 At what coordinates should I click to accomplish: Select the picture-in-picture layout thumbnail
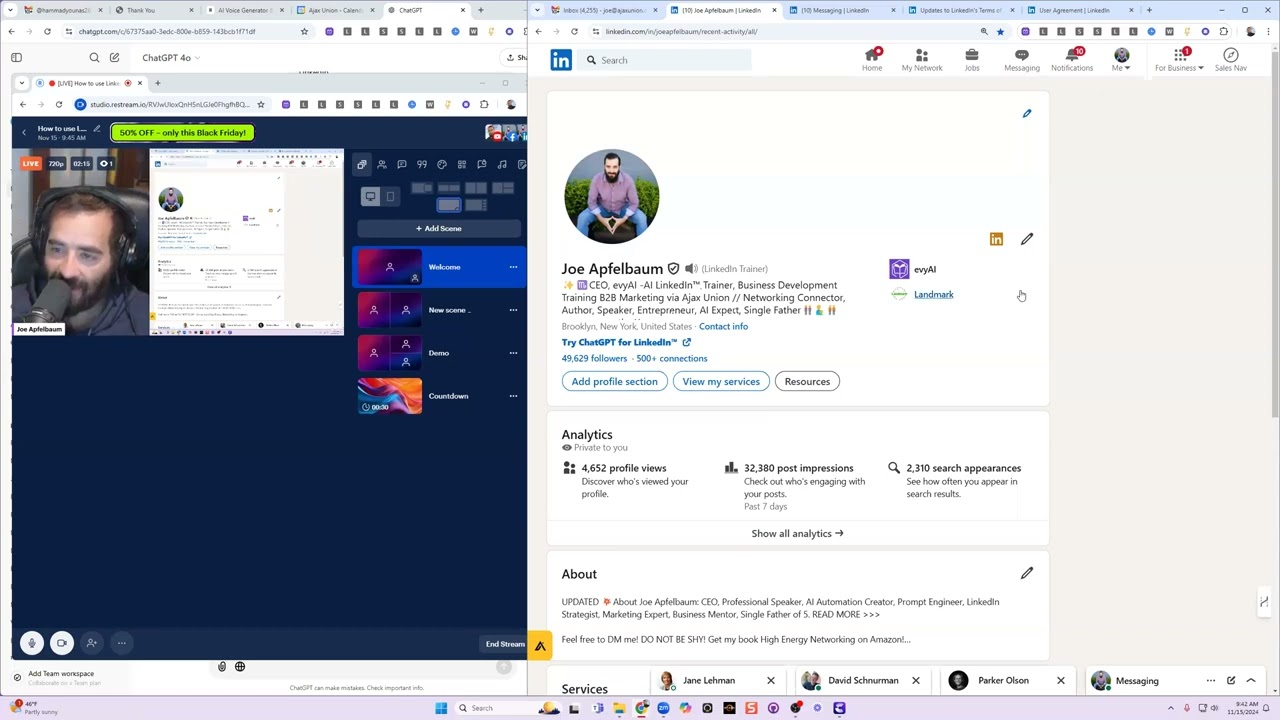[449, 205]
